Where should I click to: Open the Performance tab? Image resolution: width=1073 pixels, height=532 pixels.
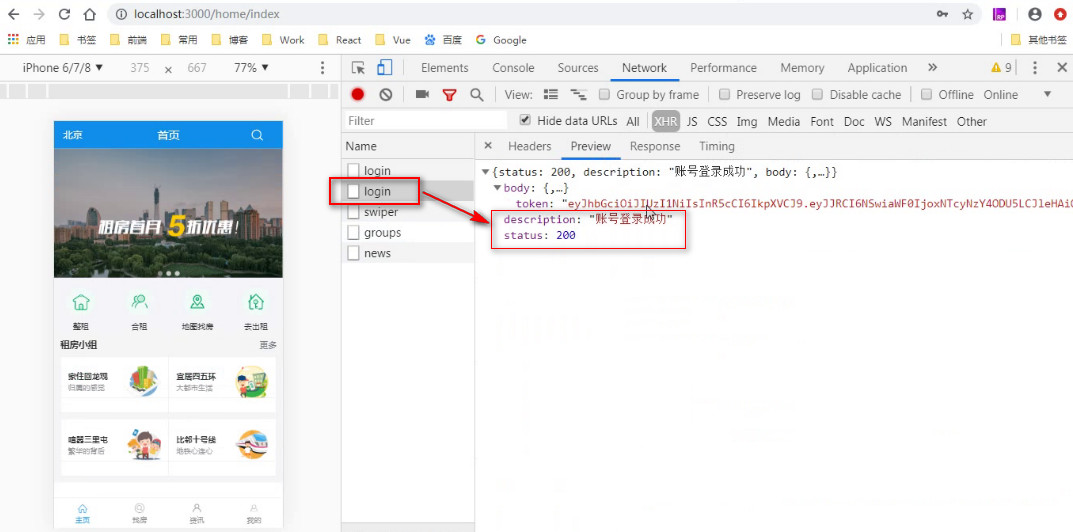[x=723, y=68]
